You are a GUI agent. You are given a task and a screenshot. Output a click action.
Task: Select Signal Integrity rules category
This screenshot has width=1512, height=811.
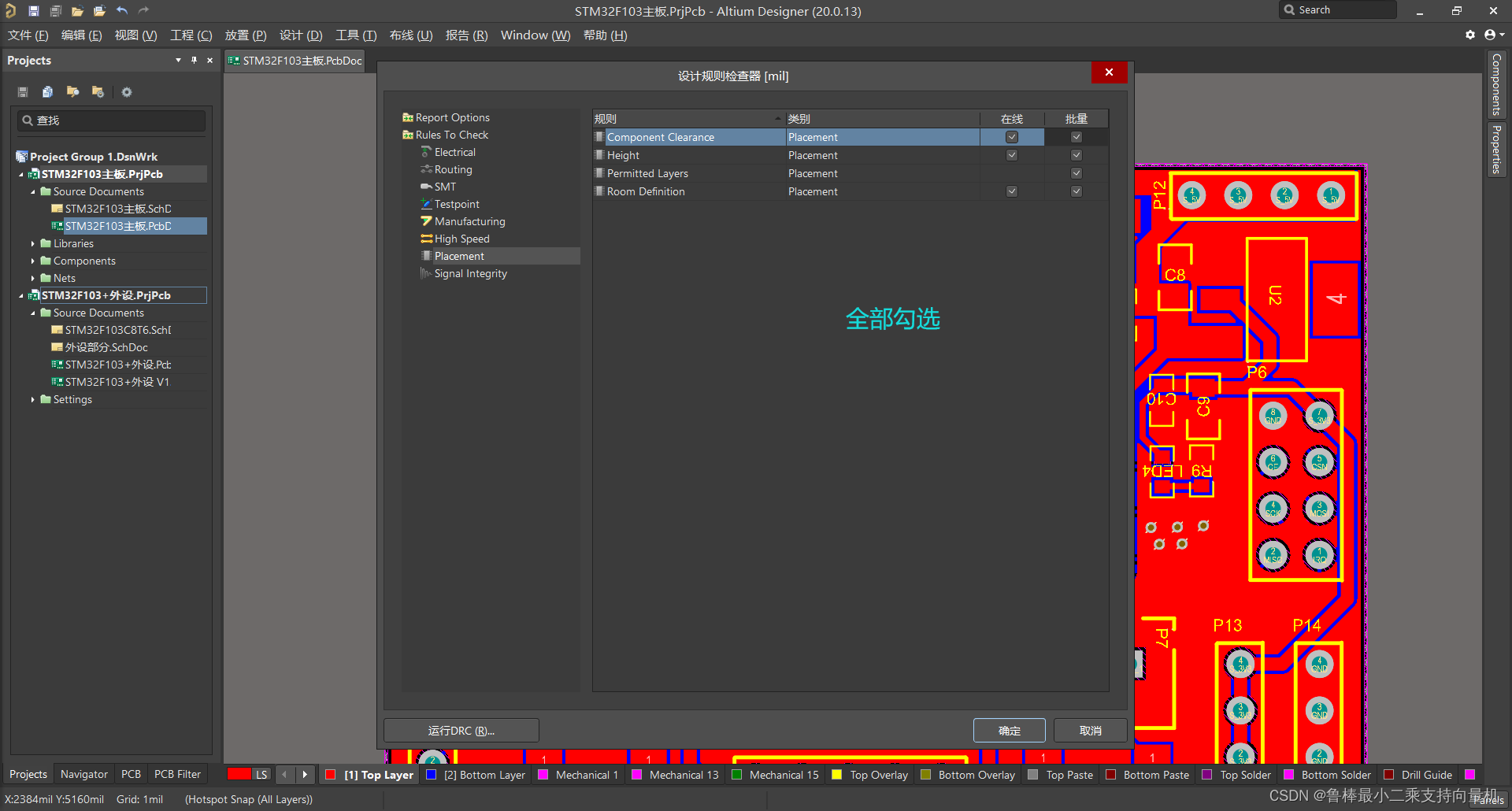(470, 273)
